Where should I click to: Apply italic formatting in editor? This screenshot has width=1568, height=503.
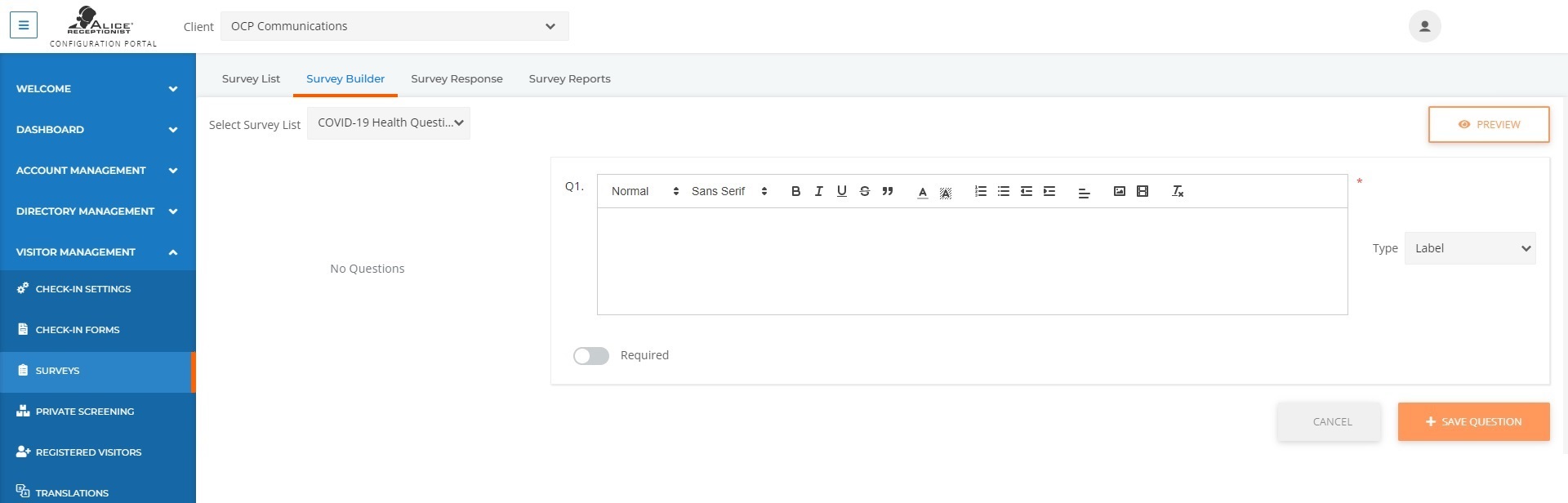(x=818, y=191)
